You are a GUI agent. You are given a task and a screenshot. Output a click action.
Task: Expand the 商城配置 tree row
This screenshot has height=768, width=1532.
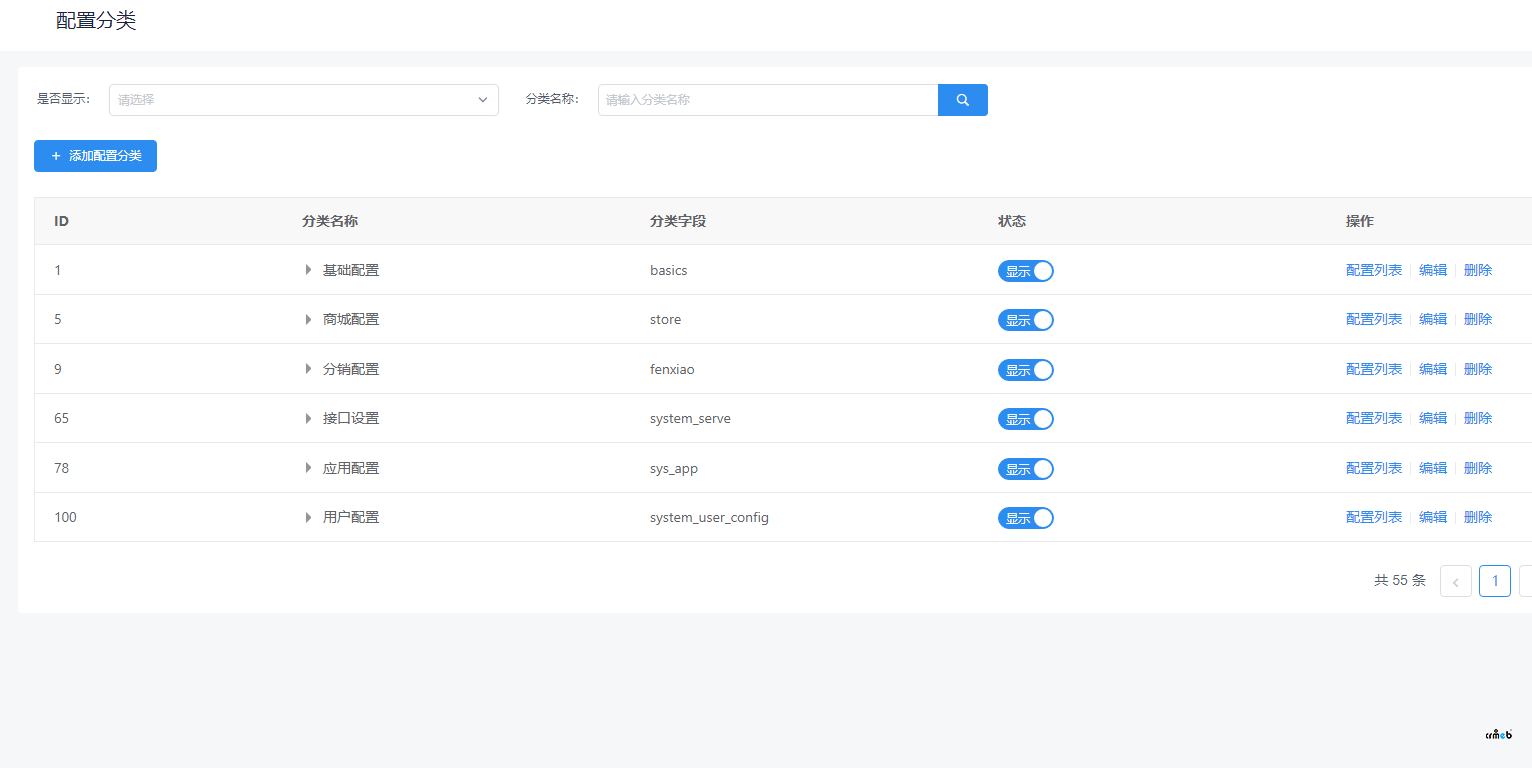[x=309, y=320]
